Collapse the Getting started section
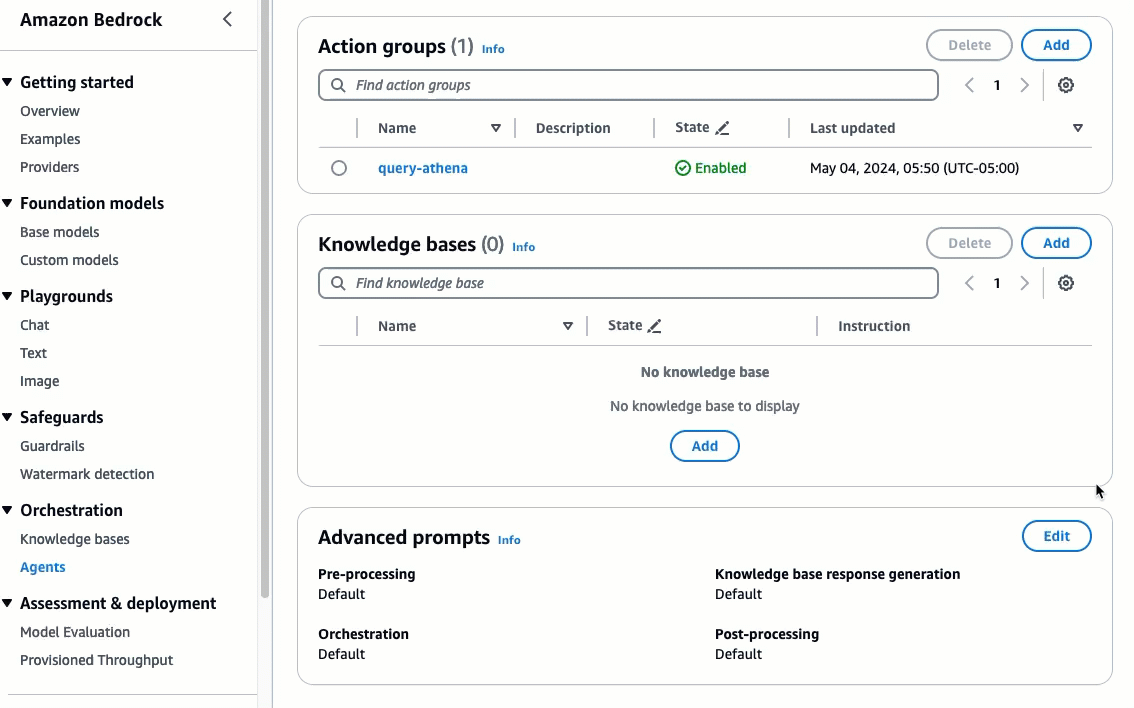The width and height of the screenshot is (1134, 708). click(x=7, y=82)
